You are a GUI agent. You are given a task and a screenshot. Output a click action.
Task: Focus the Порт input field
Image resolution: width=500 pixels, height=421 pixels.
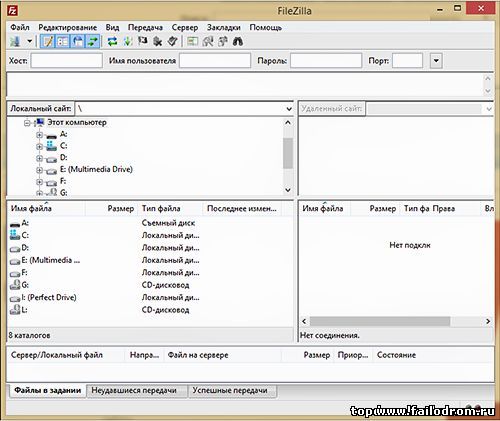(407, 61)
